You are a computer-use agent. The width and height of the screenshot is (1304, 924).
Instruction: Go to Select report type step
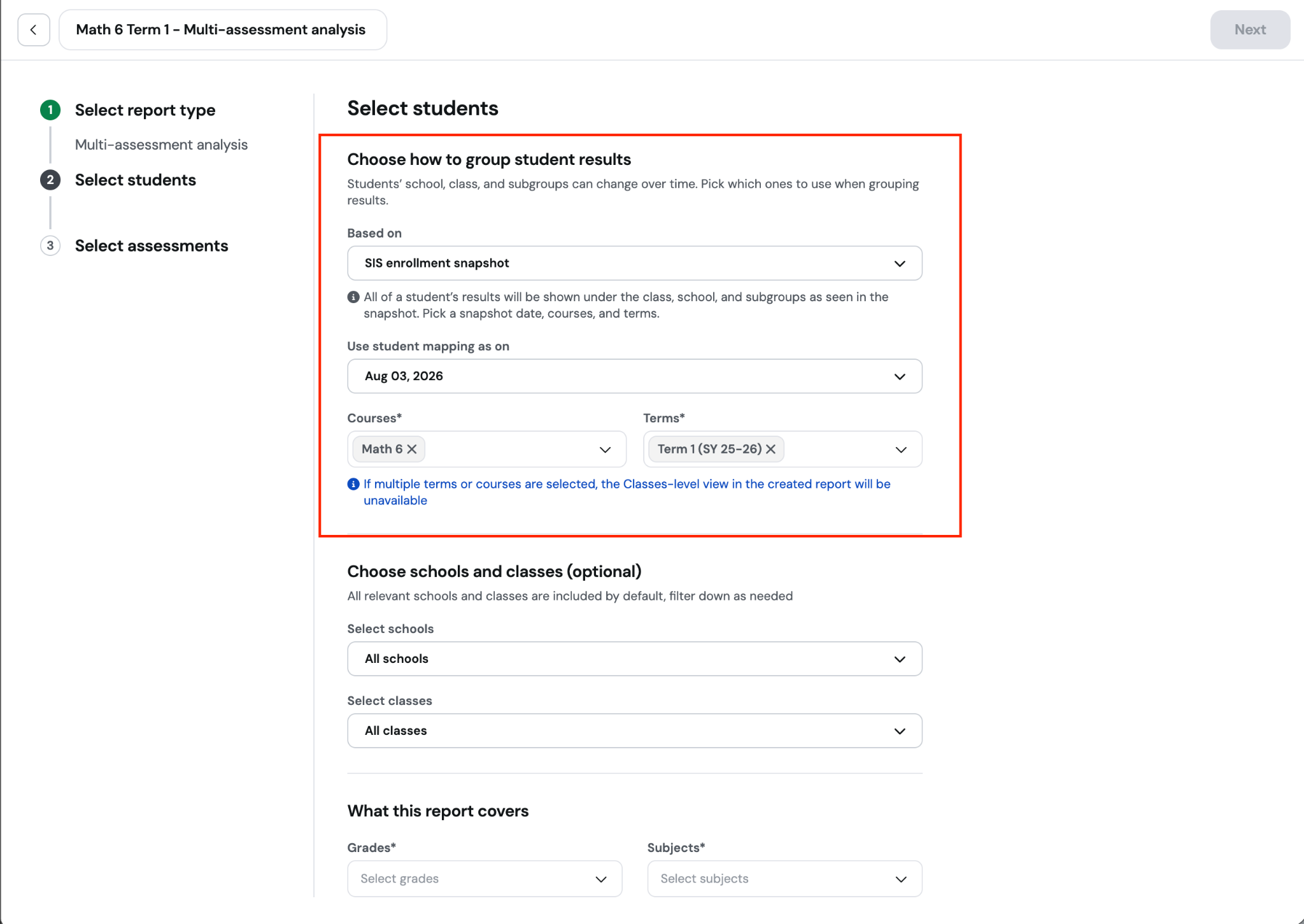(x=145, y=110)
